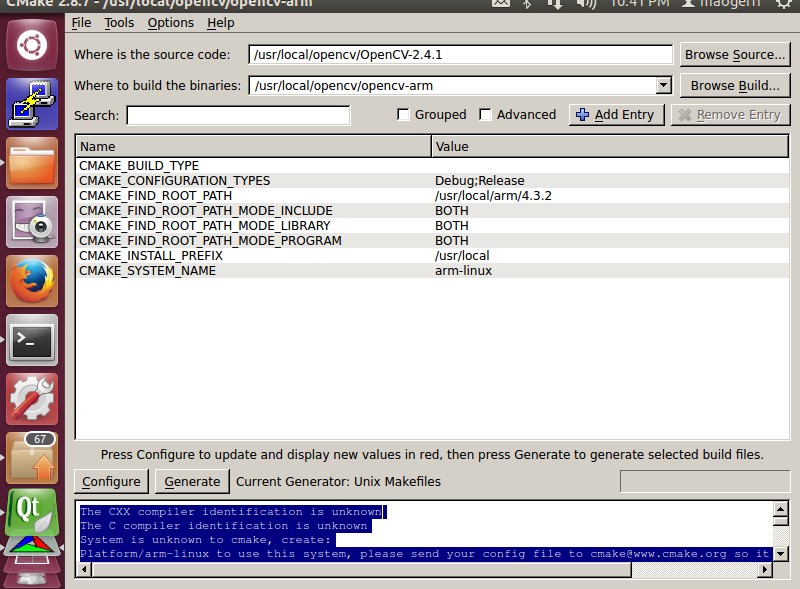
Task: Click the clock time in top panel
Action: pos(640,4)
